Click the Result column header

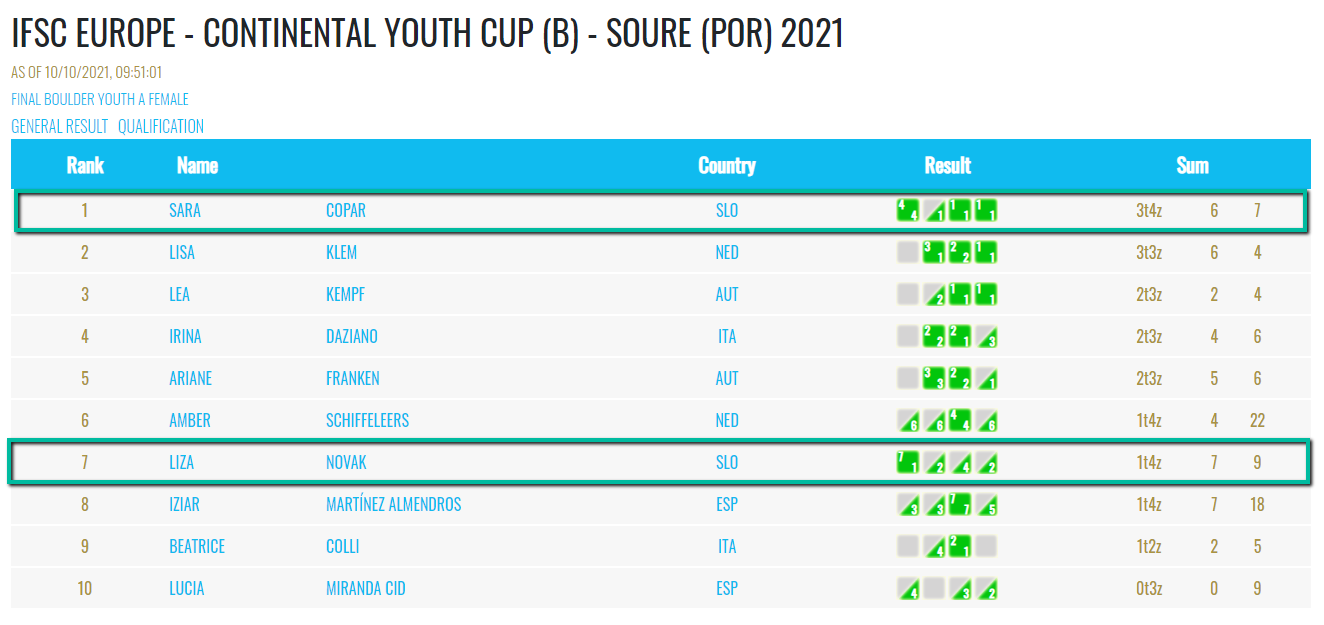click(x=948, y=165)
